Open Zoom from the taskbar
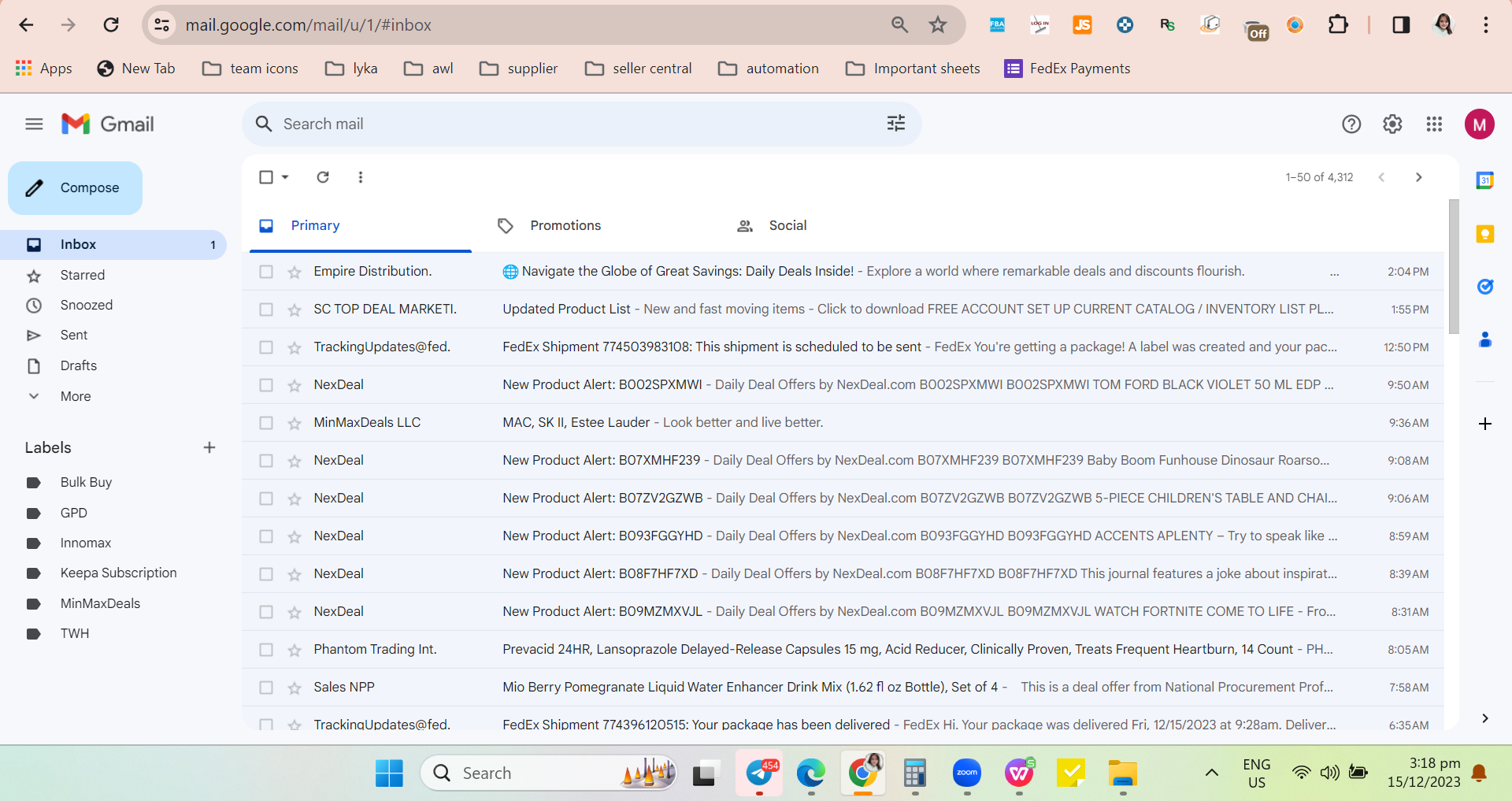Image resolution: width=1512 pixels, height=801 pixels. pyautogui.click(x=967, y=773)
